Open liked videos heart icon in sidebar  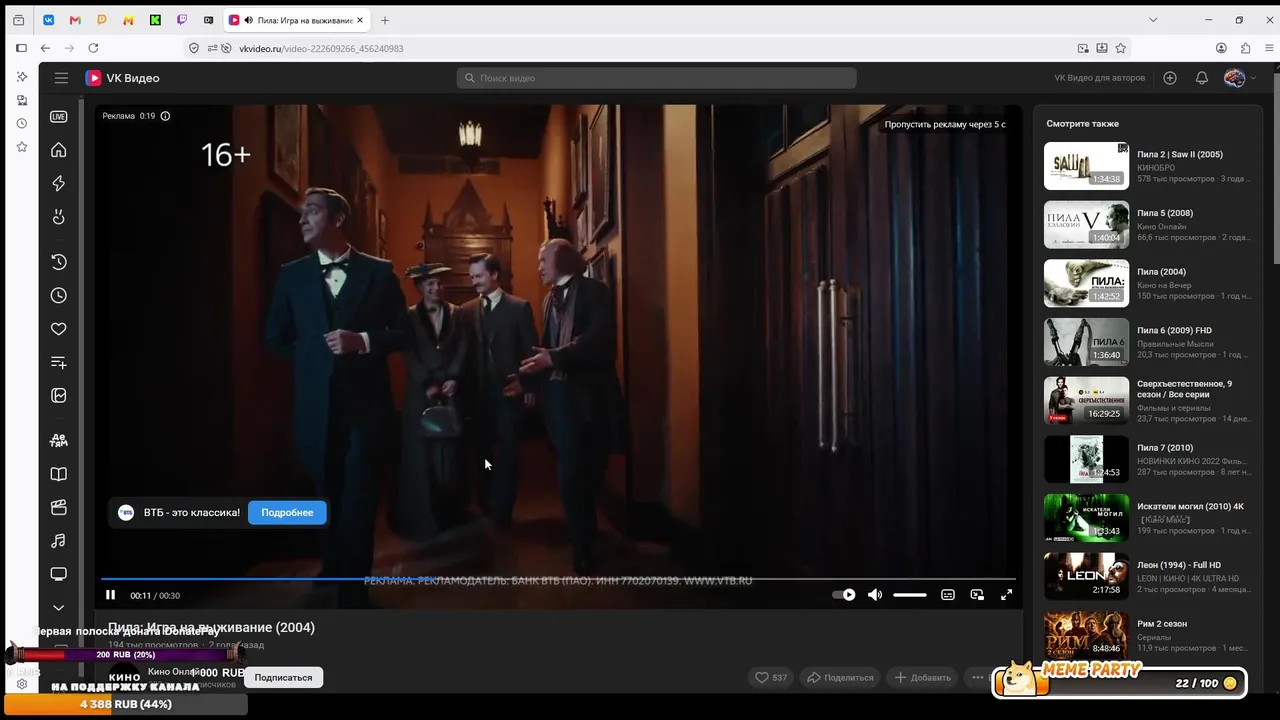59,329
